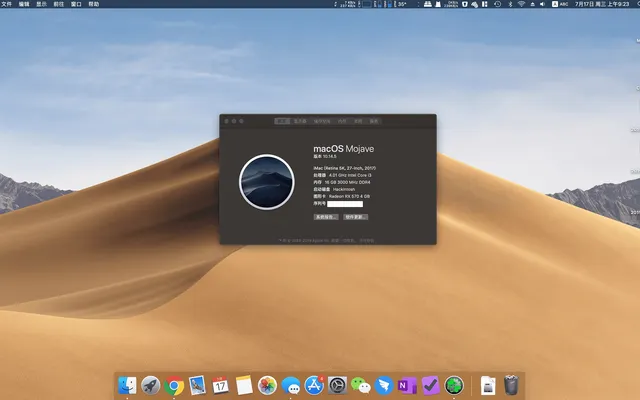Open WeChat from the dock
Viewport: 640px width, 400px height.
pyautogui.click(x=360, y=385)
